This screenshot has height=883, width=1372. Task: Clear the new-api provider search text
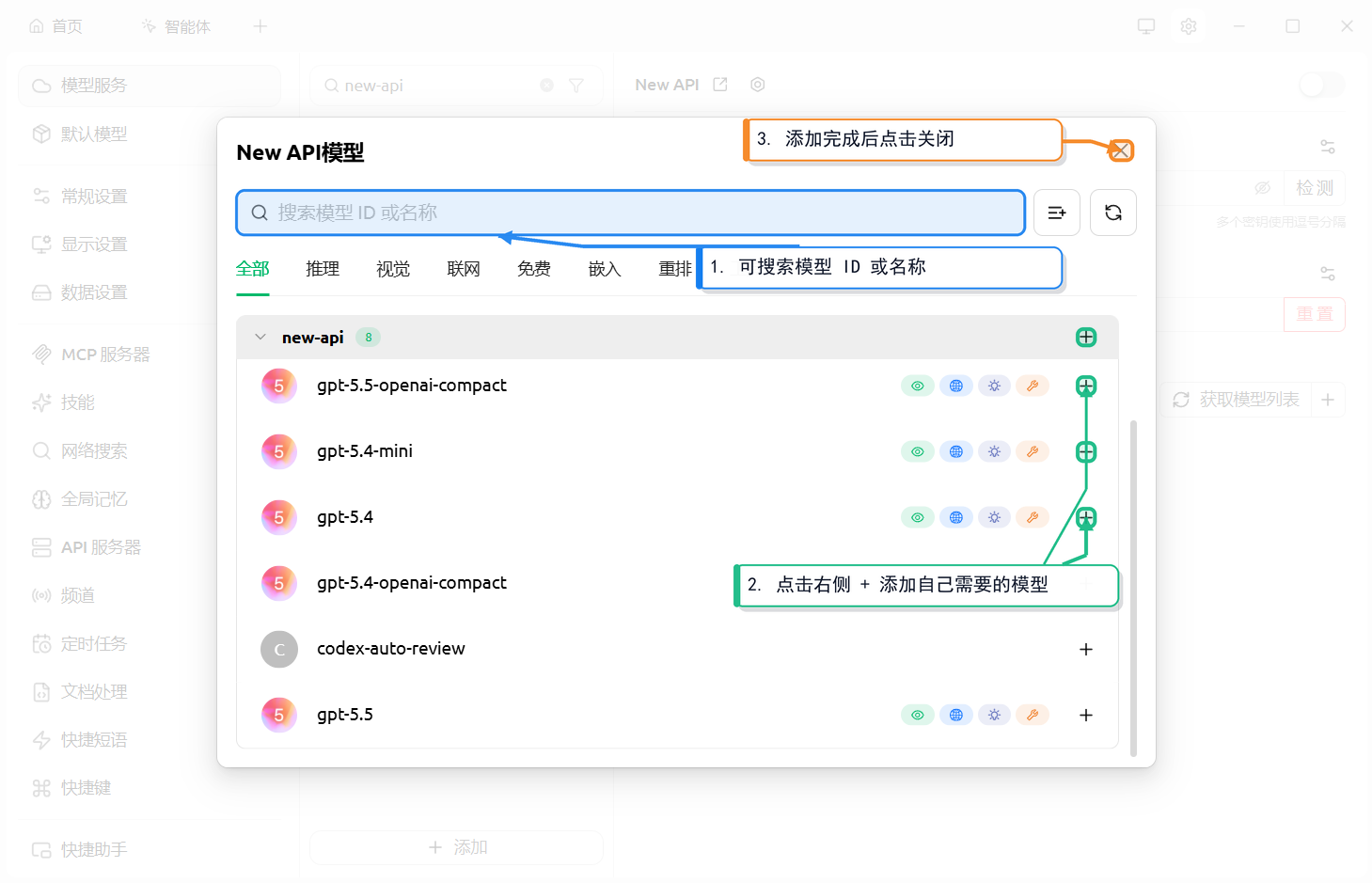click(x=547, y=86)
